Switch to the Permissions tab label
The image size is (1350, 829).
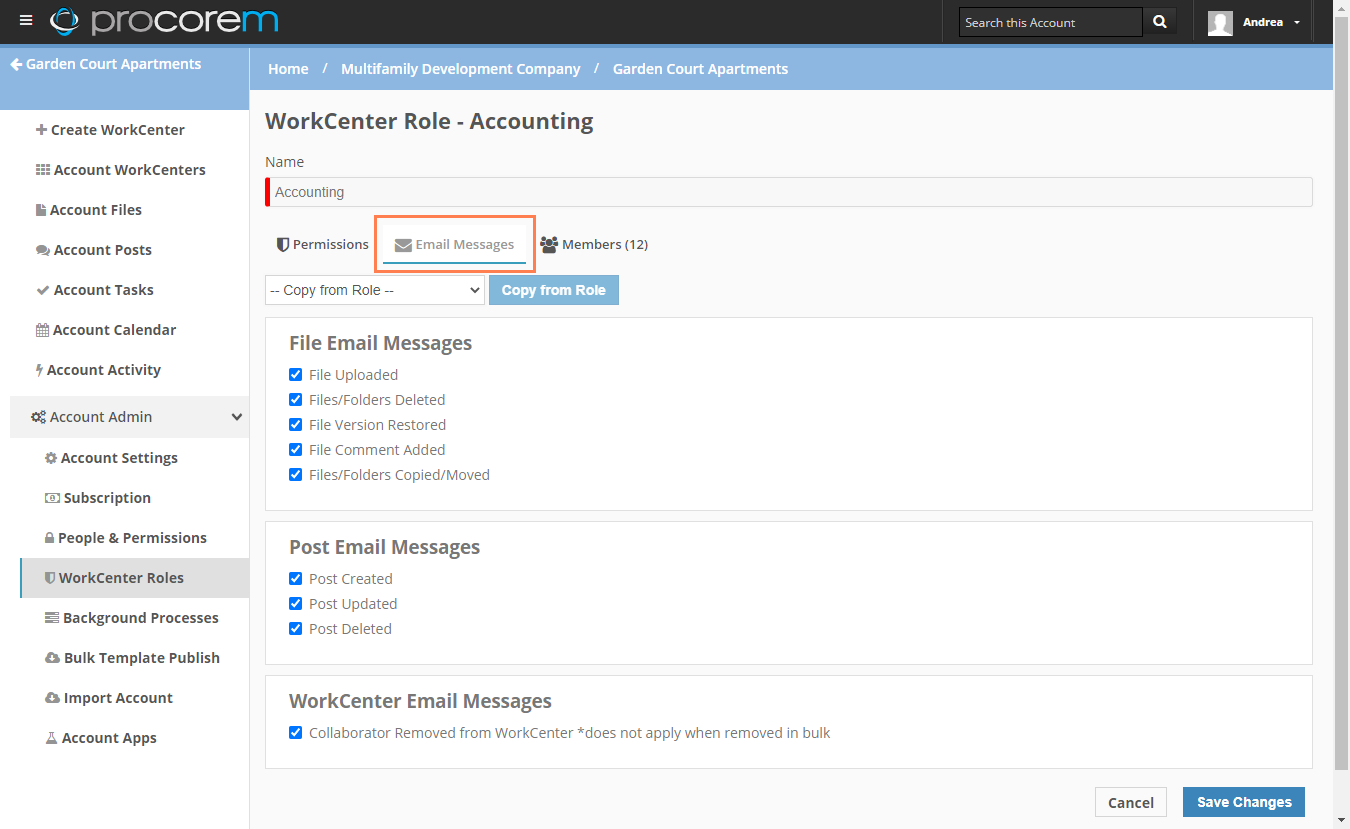click(x=330, y=244)
